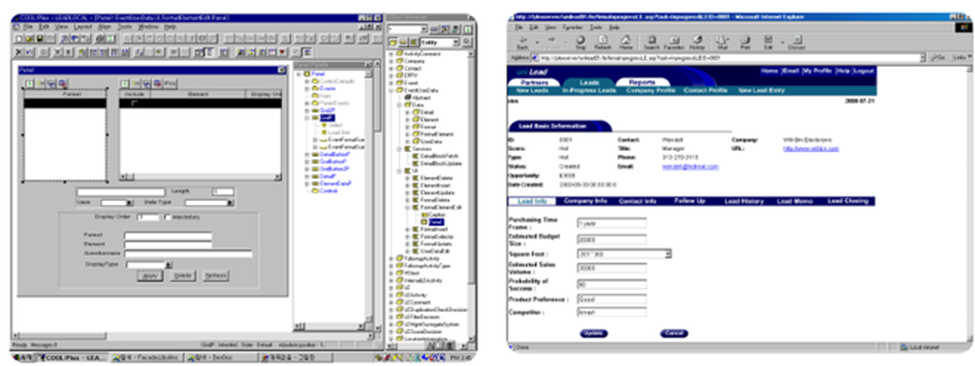Expand the Events folder in panel tree

[307, 89]
